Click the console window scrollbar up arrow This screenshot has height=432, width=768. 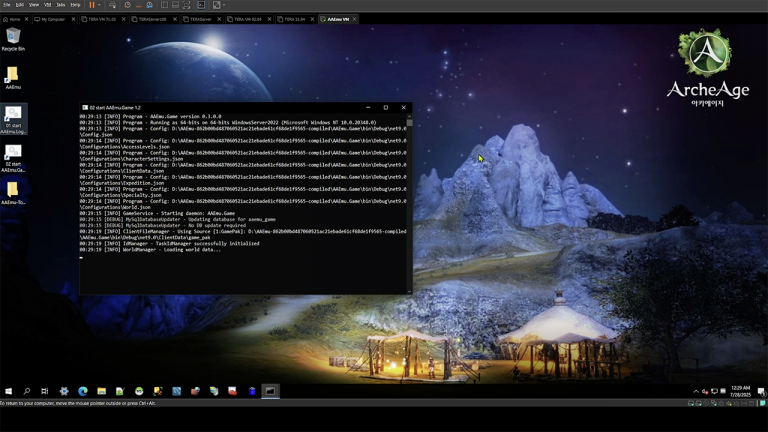pyautogui.click(x=409, y=116)
